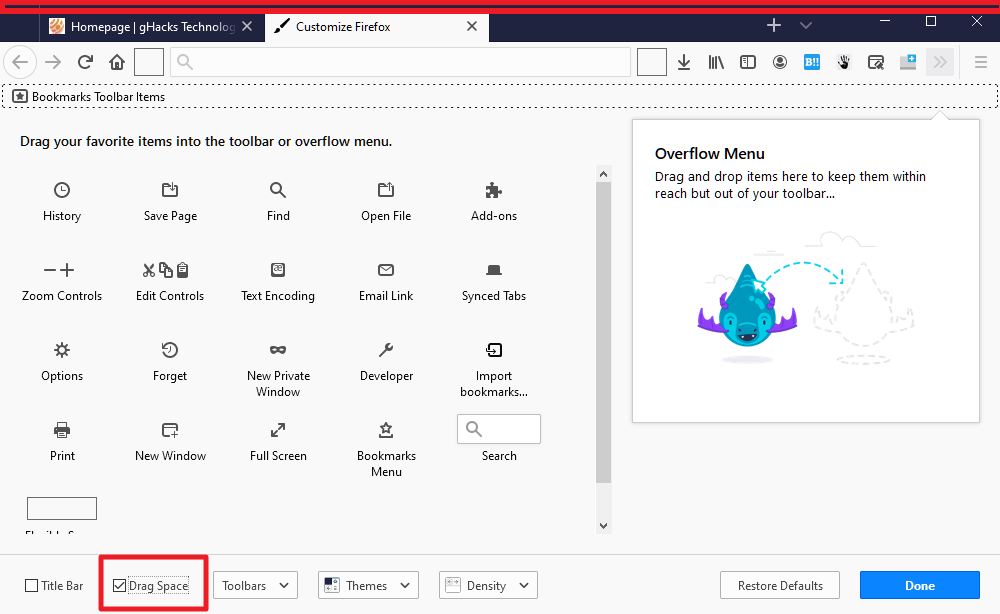Open the Themes dropdown
The height and width of the screenshot is (614, 1000).
(x=368, y=585)
